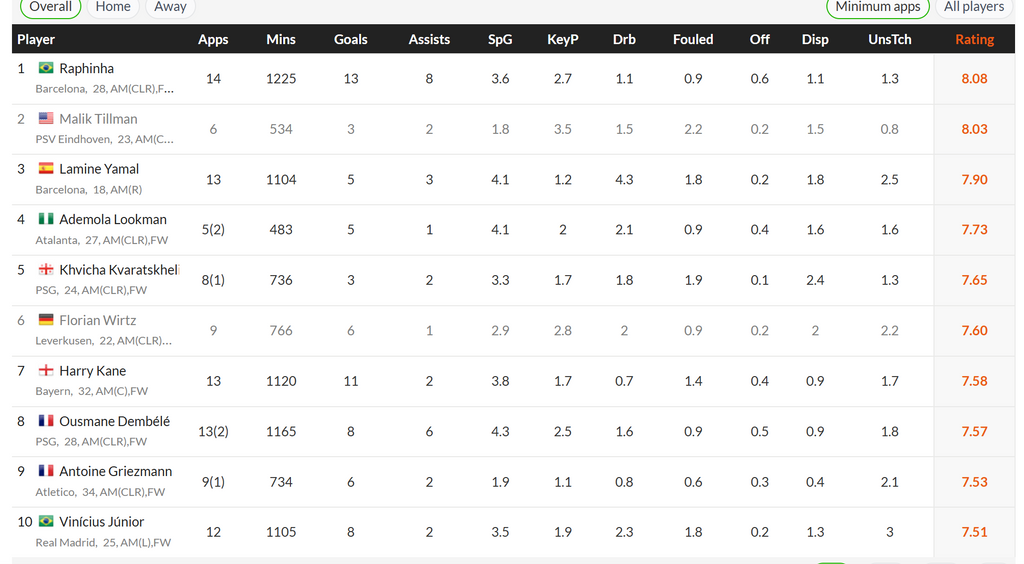This screenshot has height=564, width=1024.
Task: Sort table by Rating column
Action: pos(974,39)
